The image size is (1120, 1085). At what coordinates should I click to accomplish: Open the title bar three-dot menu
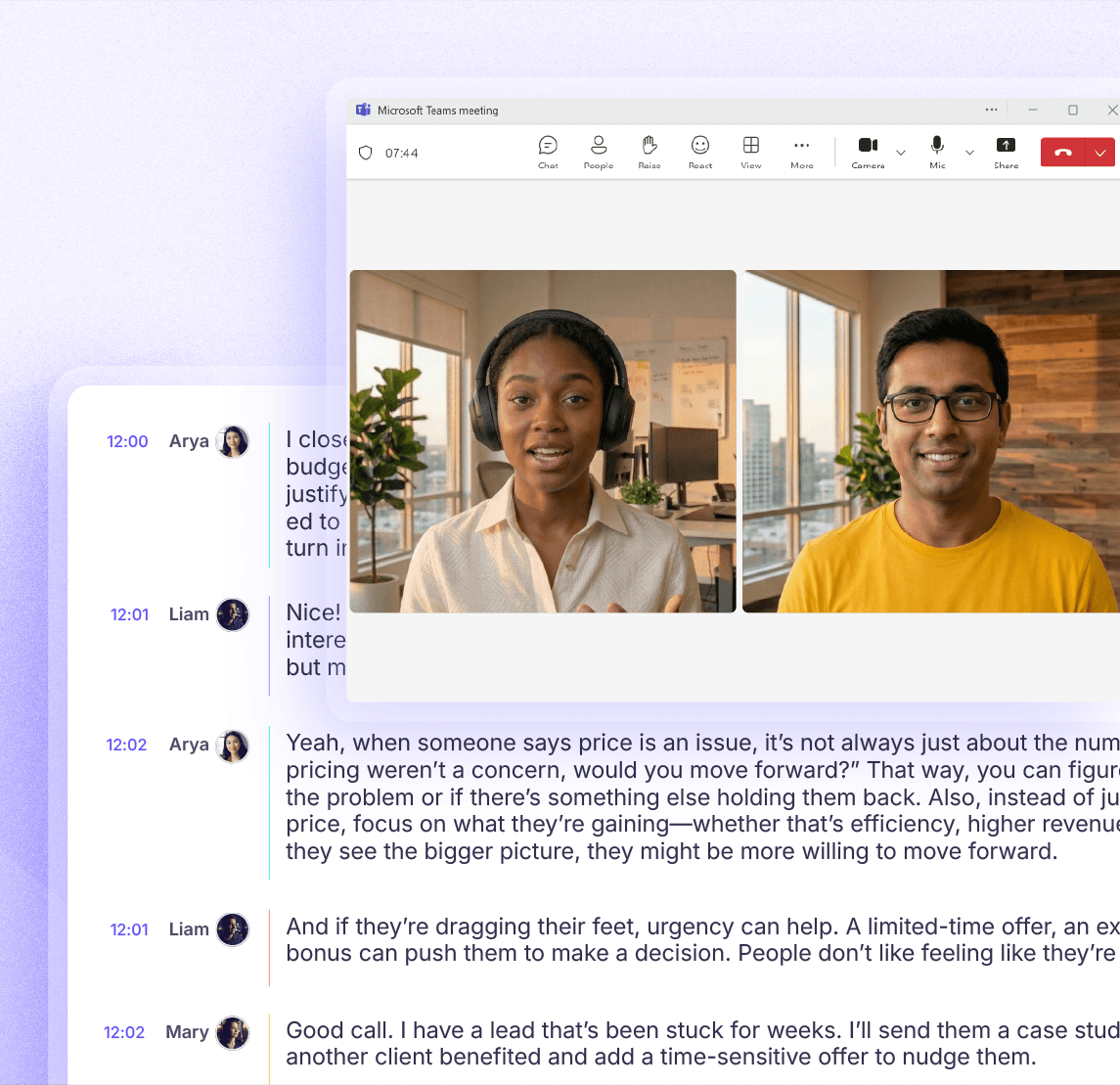click(992, 110)
